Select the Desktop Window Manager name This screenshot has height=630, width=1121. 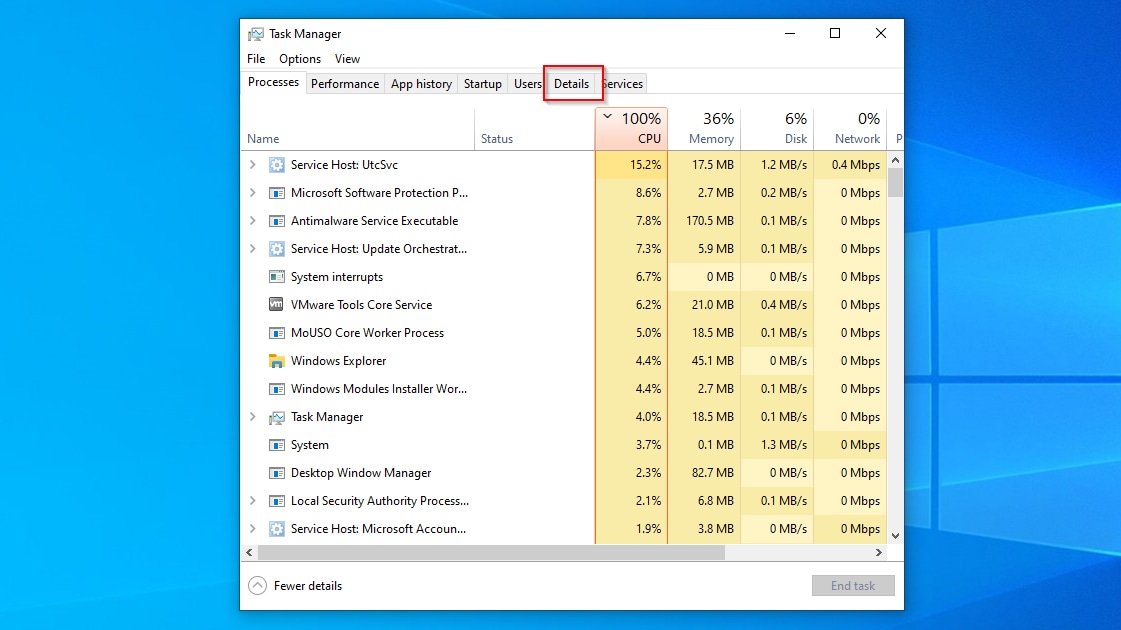coord(361,473)
